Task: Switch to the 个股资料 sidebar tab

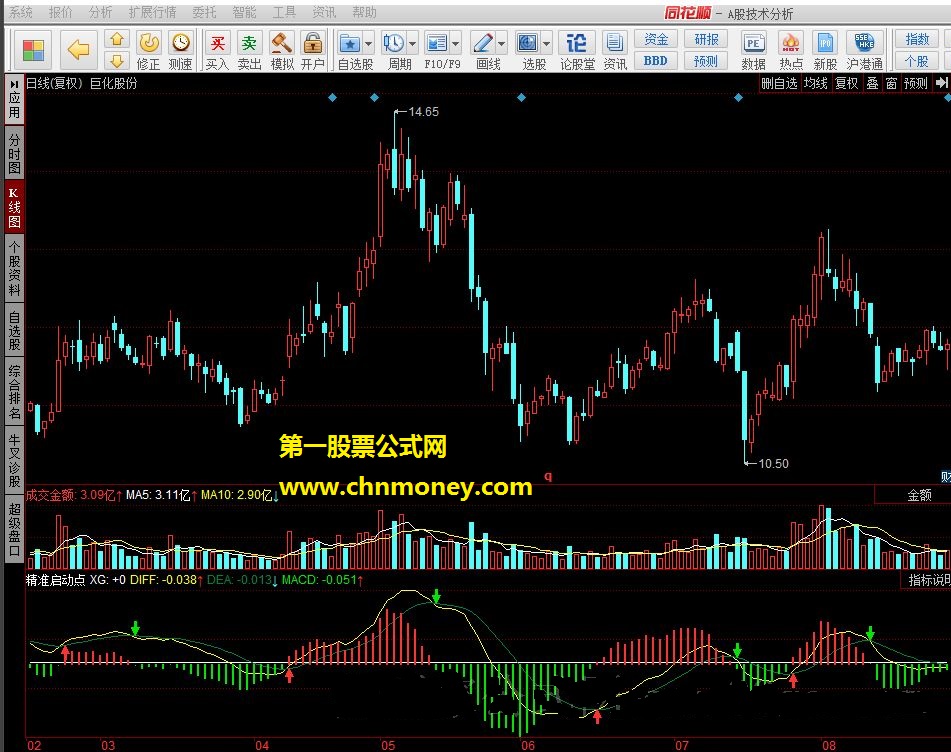Action: tap(14, 267)
